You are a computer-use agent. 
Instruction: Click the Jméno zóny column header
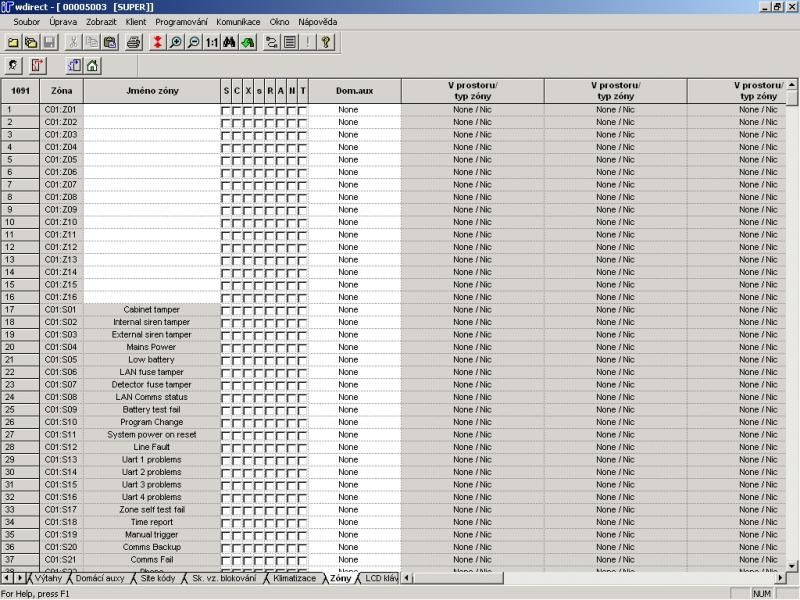[x=152, y=90]
